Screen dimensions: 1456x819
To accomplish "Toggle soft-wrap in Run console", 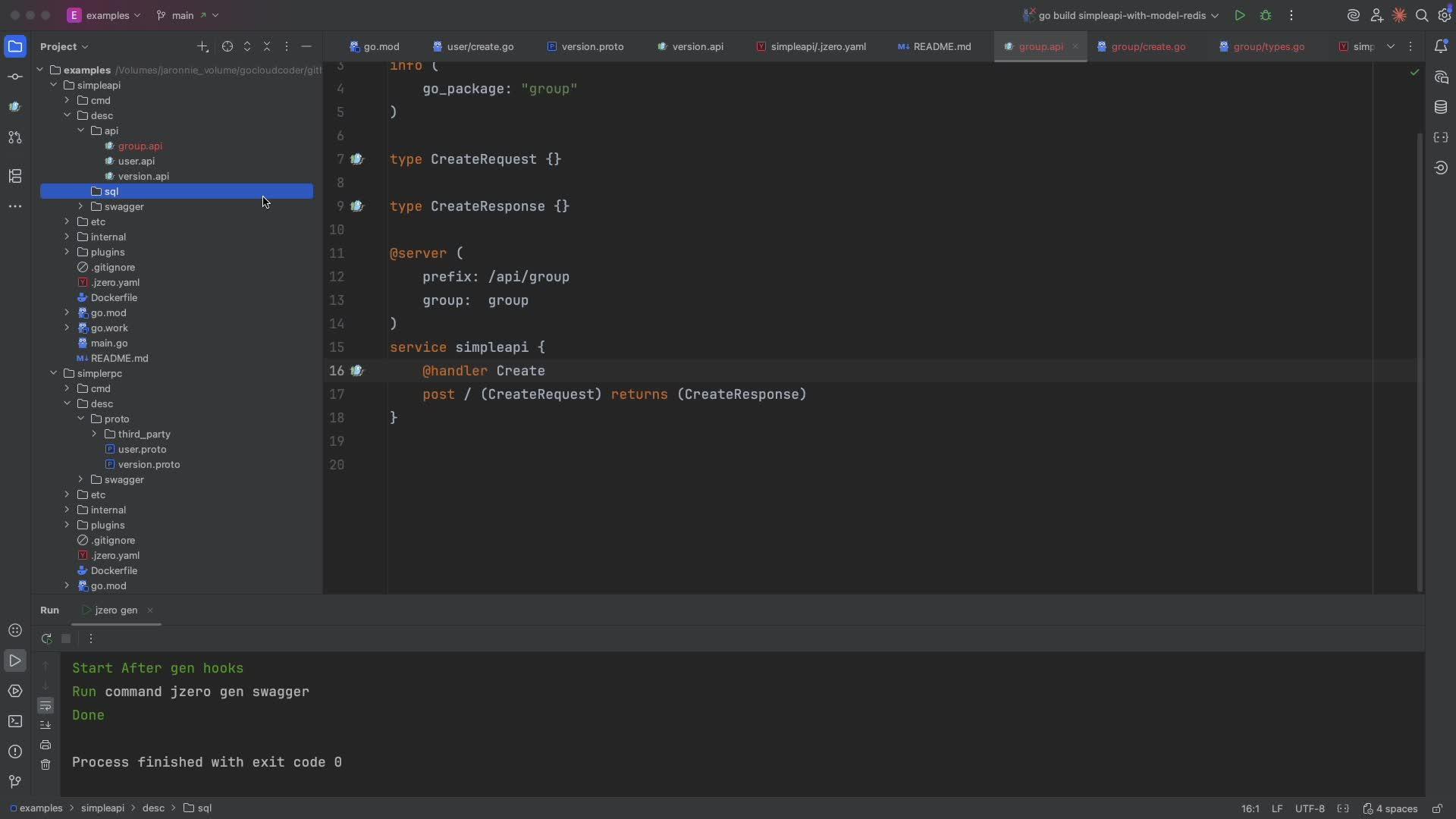I will (x=45, y=706).
